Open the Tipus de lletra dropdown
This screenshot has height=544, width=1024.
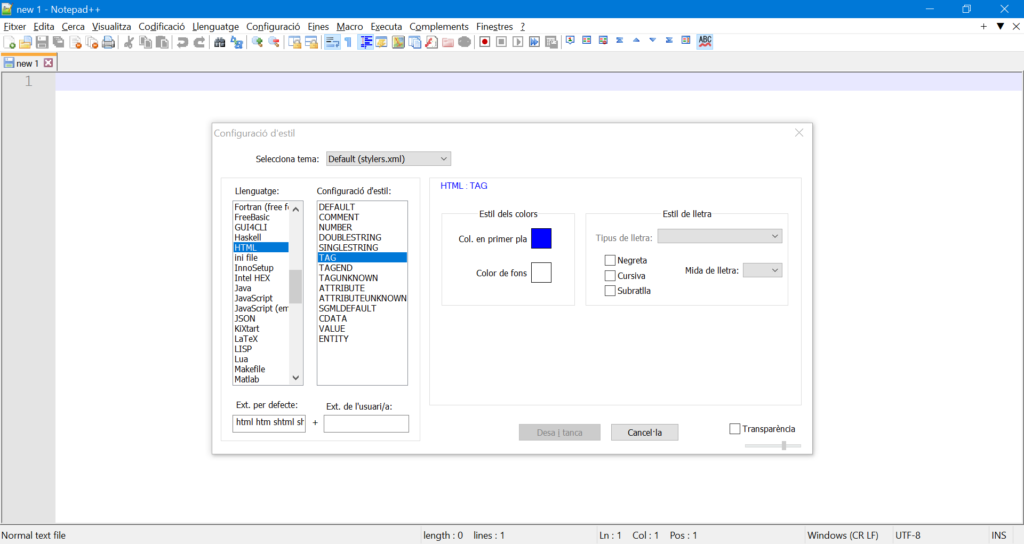coord(719,237)
